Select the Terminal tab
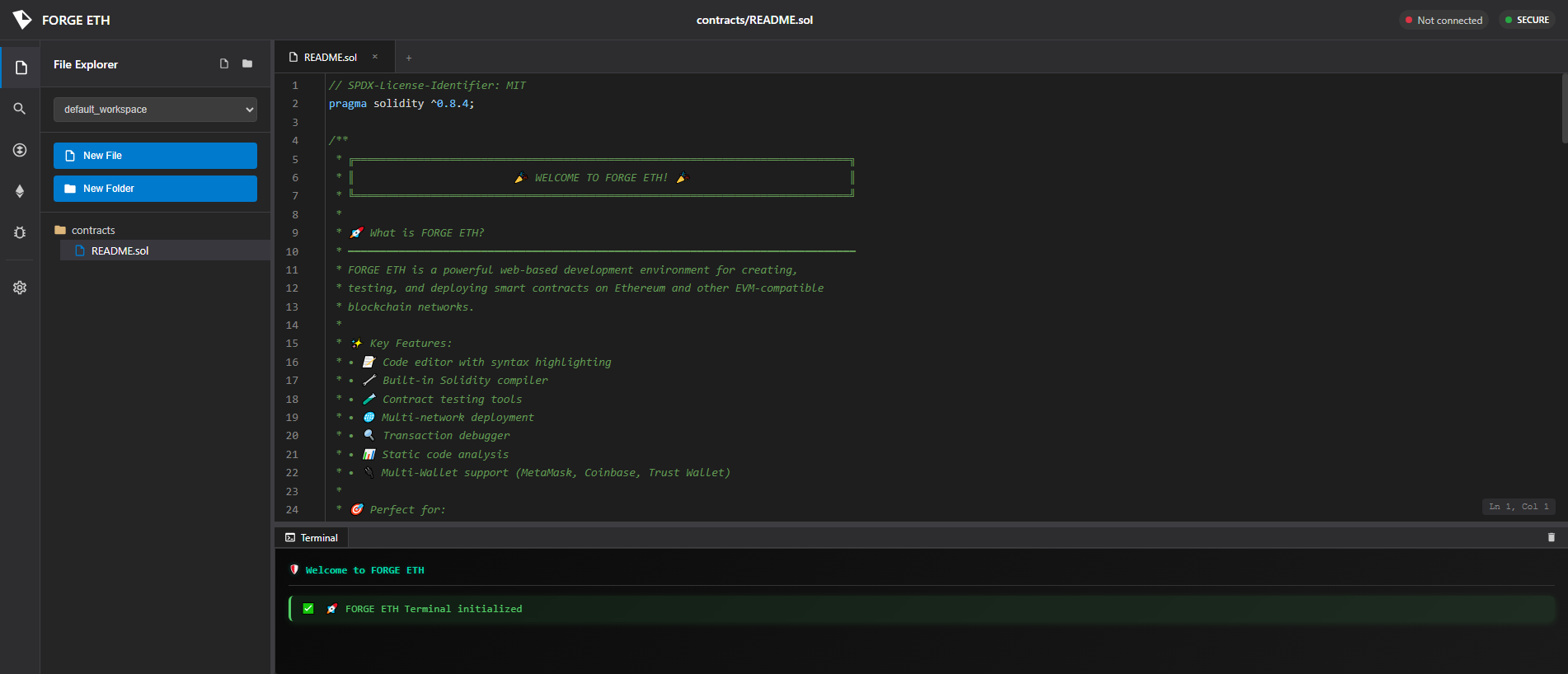1568x674 pixels. tap(312, 537)
